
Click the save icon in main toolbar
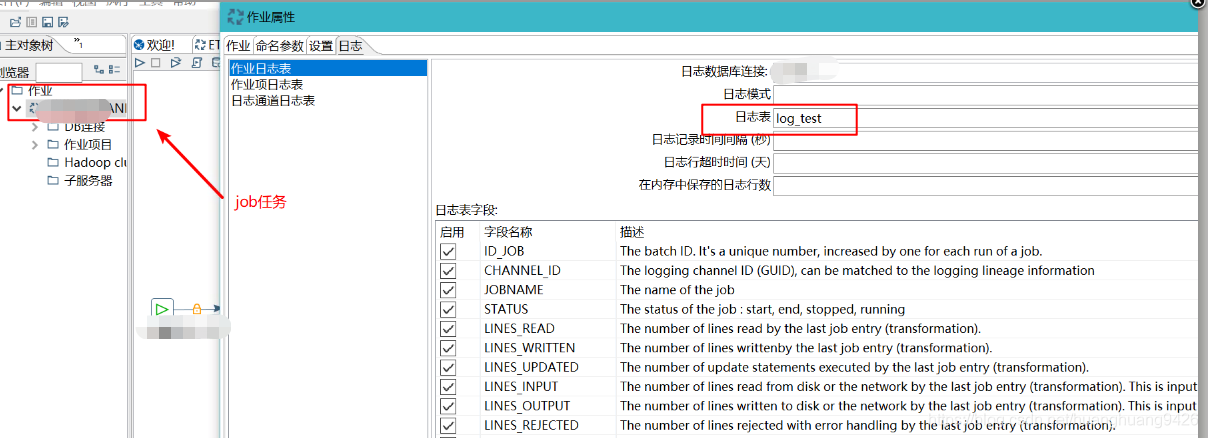47,22
